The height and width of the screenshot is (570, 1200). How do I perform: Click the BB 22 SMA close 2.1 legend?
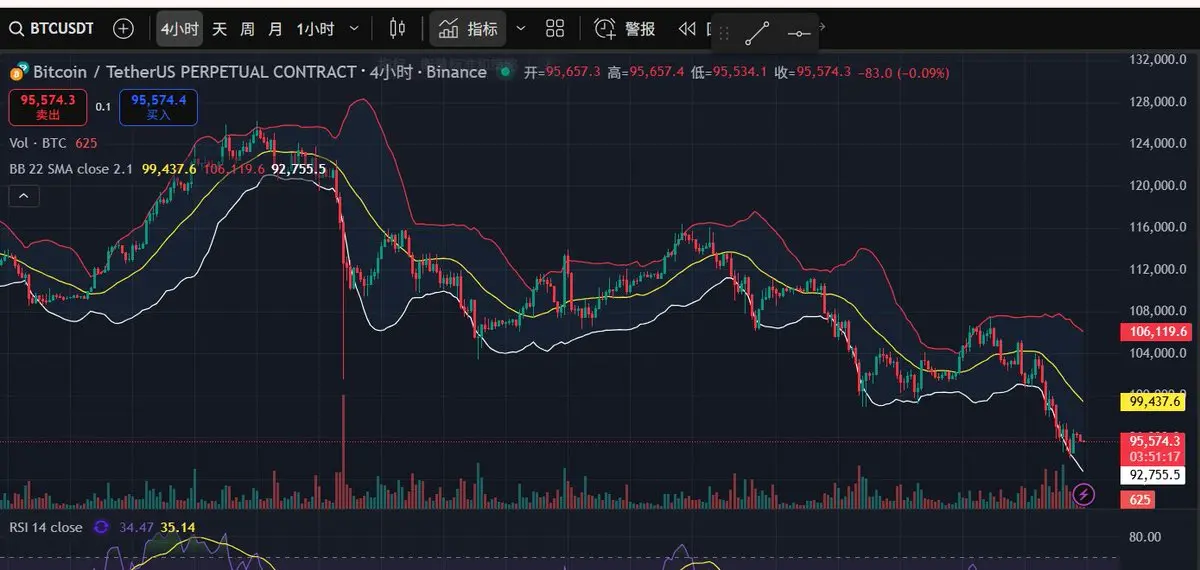[x=71, y=169]
